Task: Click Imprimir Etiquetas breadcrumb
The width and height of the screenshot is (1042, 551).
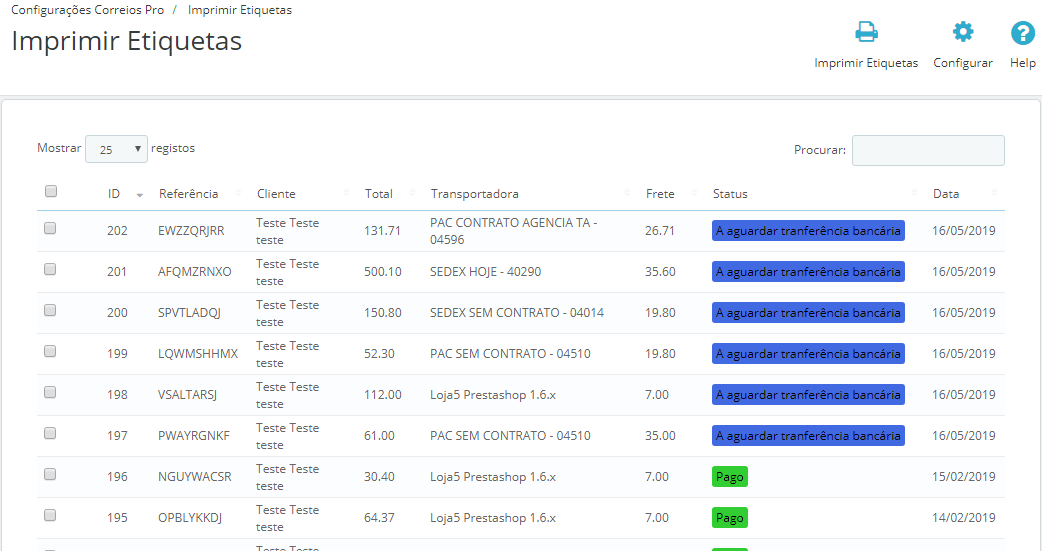Action: click(240, 10)
